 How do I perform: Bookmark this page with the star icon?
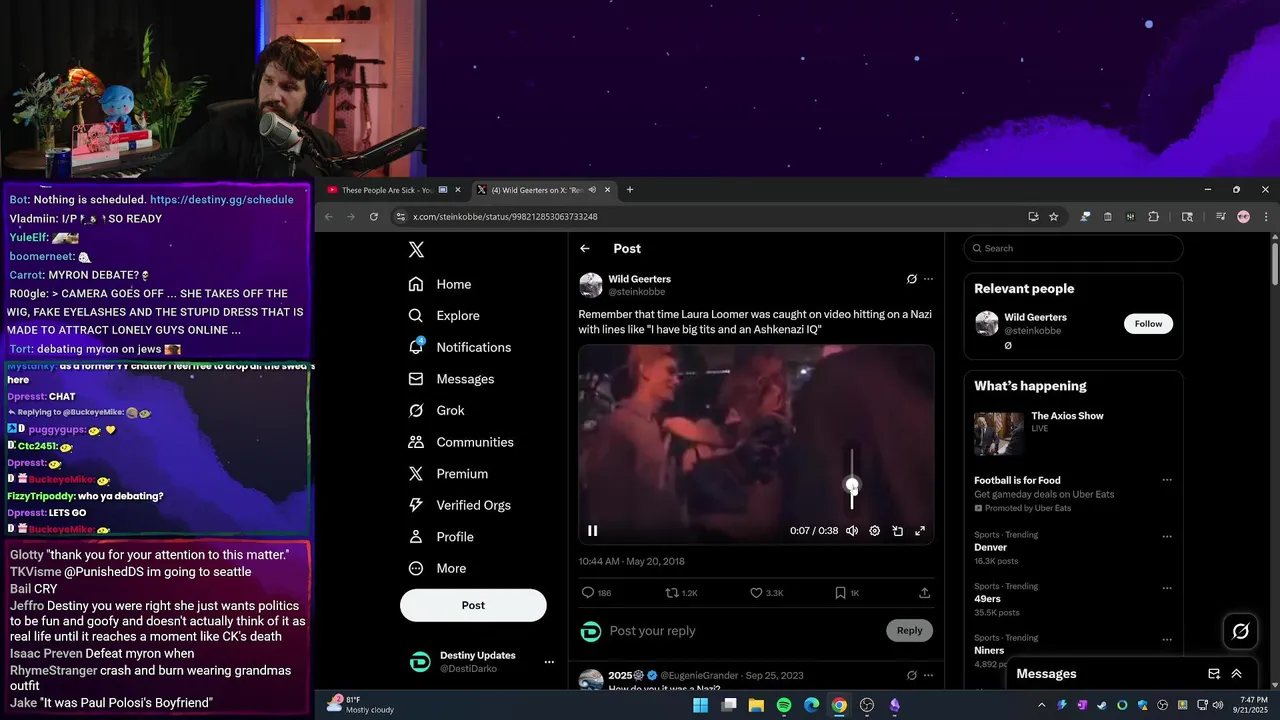coord(1054,217)
